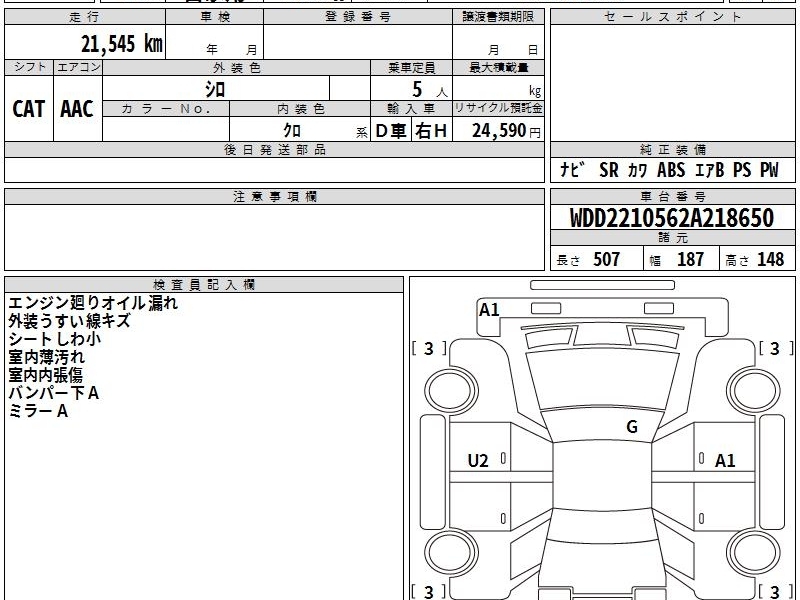Image resolution: width=800 pixels, height=600 pixels.
Task: Click the G mark on the windshield
Action: [632, 427]
